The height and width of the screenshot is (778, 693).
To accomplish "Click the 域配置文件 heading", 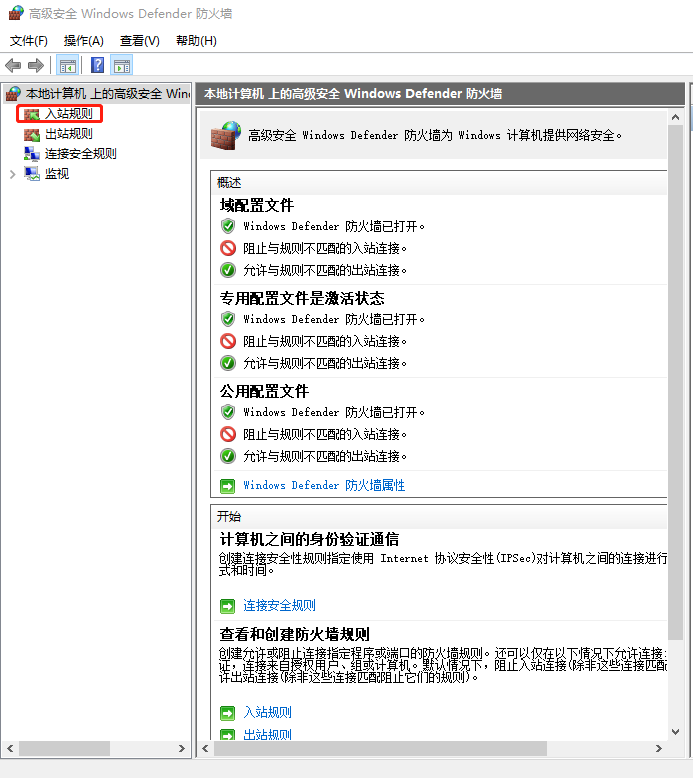I will click(x=256, y=205).
